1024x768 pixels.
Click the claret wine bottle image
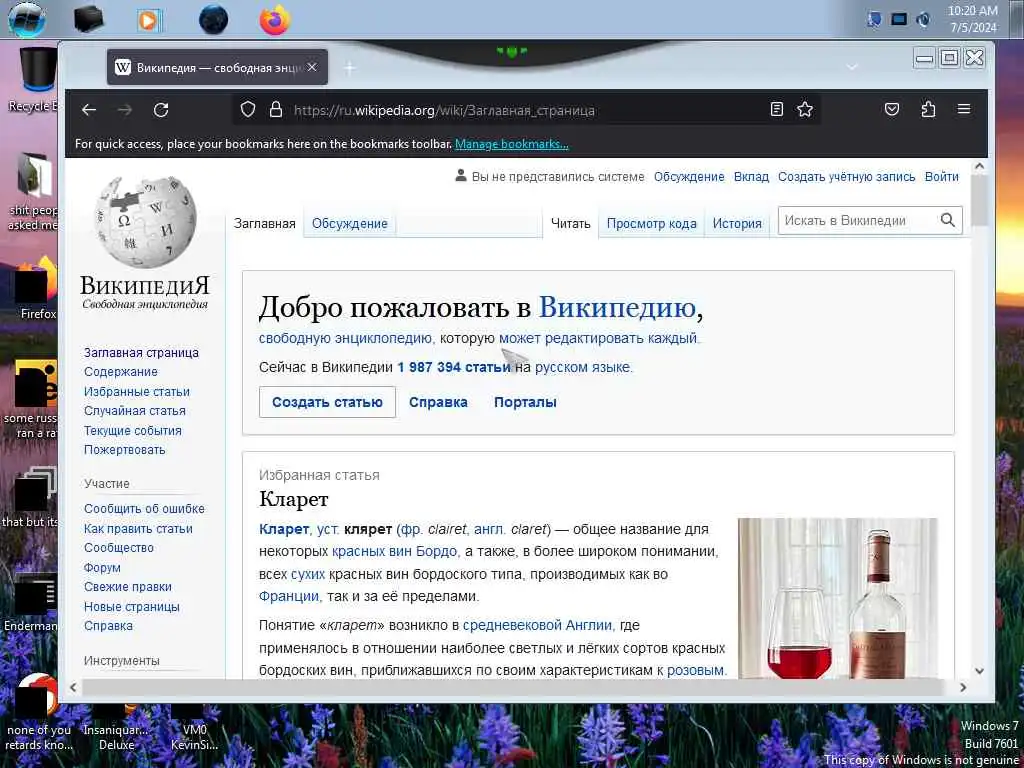(837, 598)
